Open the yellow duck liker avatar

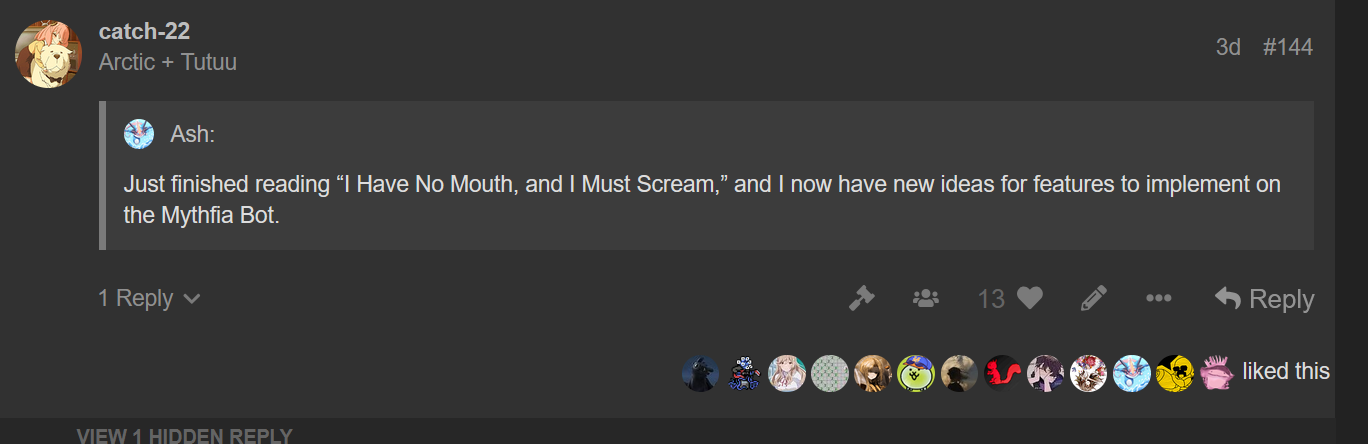pos(1175,373)
